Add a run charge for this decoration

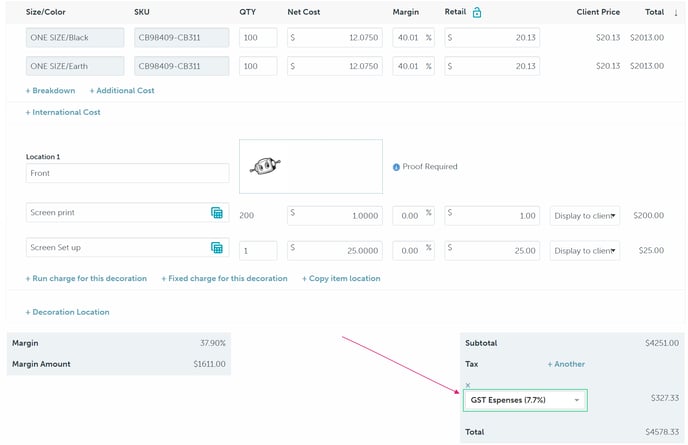point(86,279)
